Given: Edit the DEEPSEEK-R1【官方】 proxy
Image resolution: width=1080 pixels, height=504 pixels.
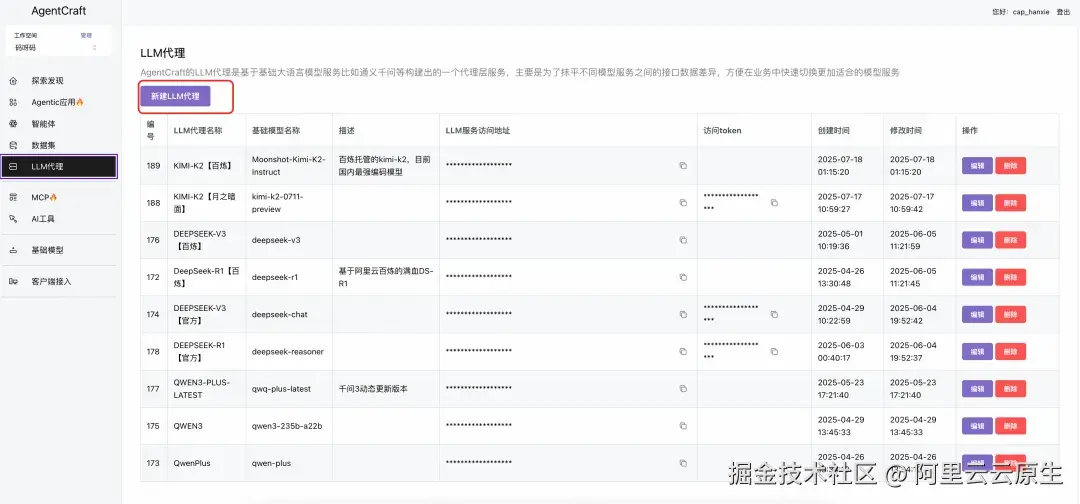Looking at the screenshot, I should click(x=977, y=351).
